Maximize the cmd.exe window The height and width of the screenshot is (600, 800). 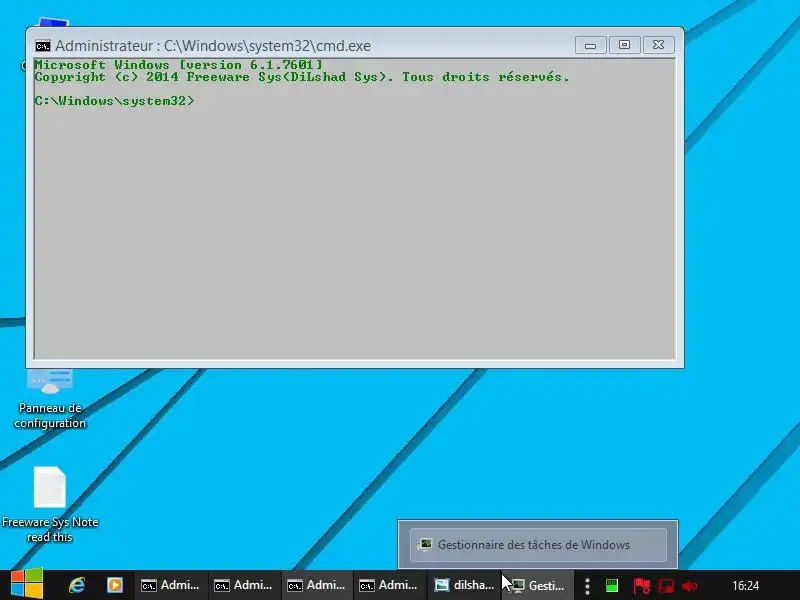click(624, 45)
